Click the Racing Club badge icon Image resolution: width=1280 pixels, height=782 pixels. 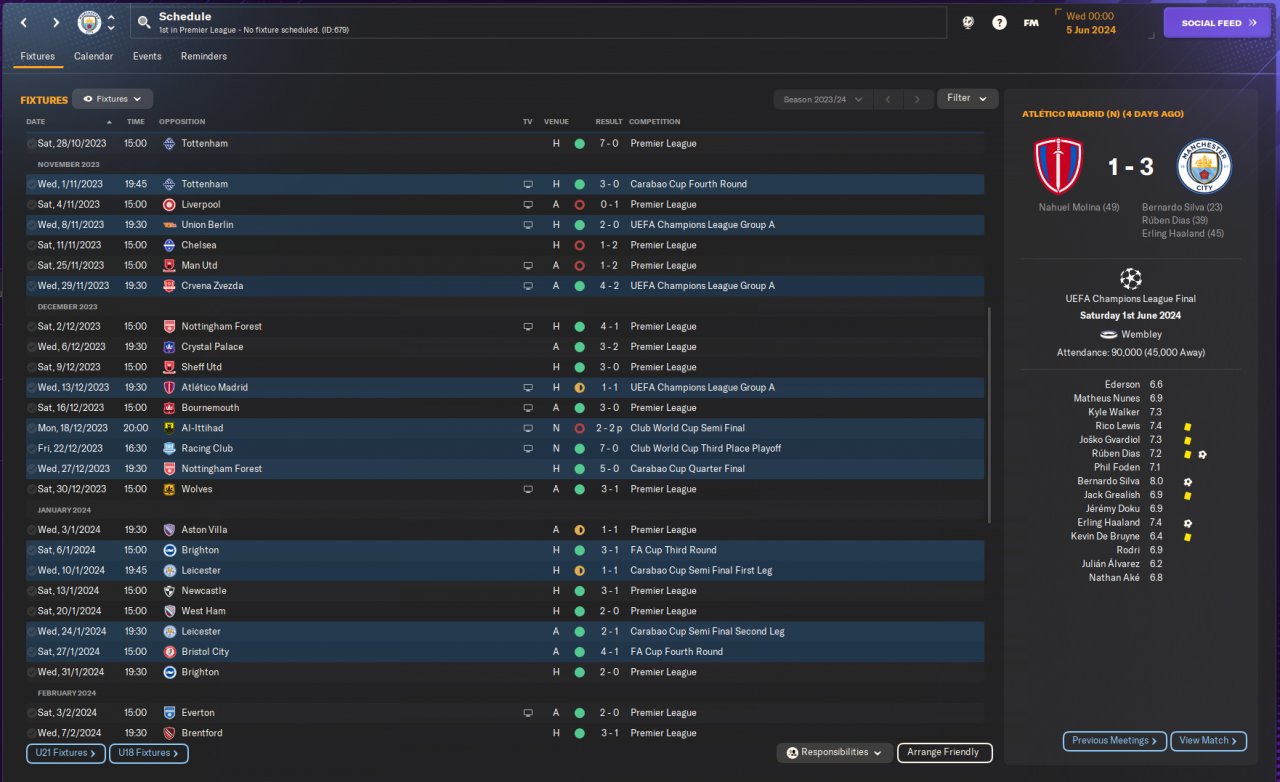(x=169, y=448)
